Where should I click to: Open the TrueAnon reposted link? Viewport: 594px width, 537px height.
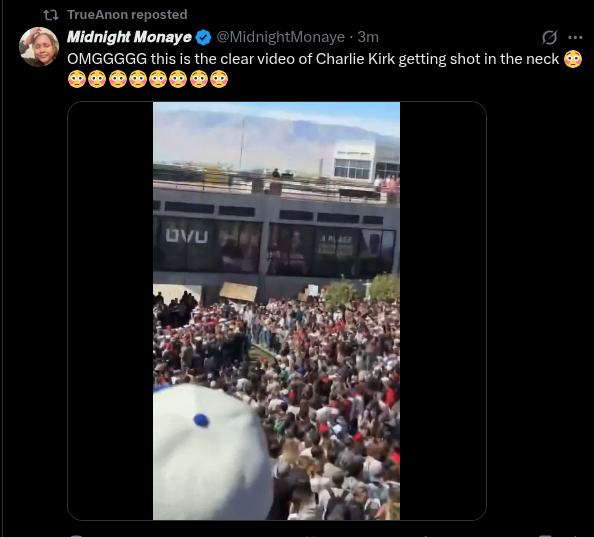click(127, 14)
